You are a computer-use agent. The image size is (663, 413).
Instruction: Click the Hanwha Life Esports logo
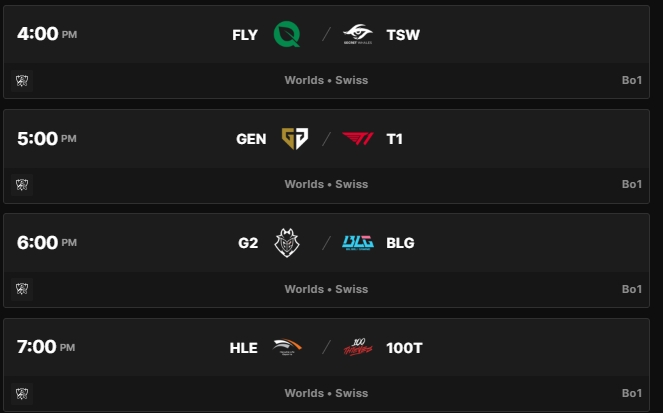(x=287, y=347)
